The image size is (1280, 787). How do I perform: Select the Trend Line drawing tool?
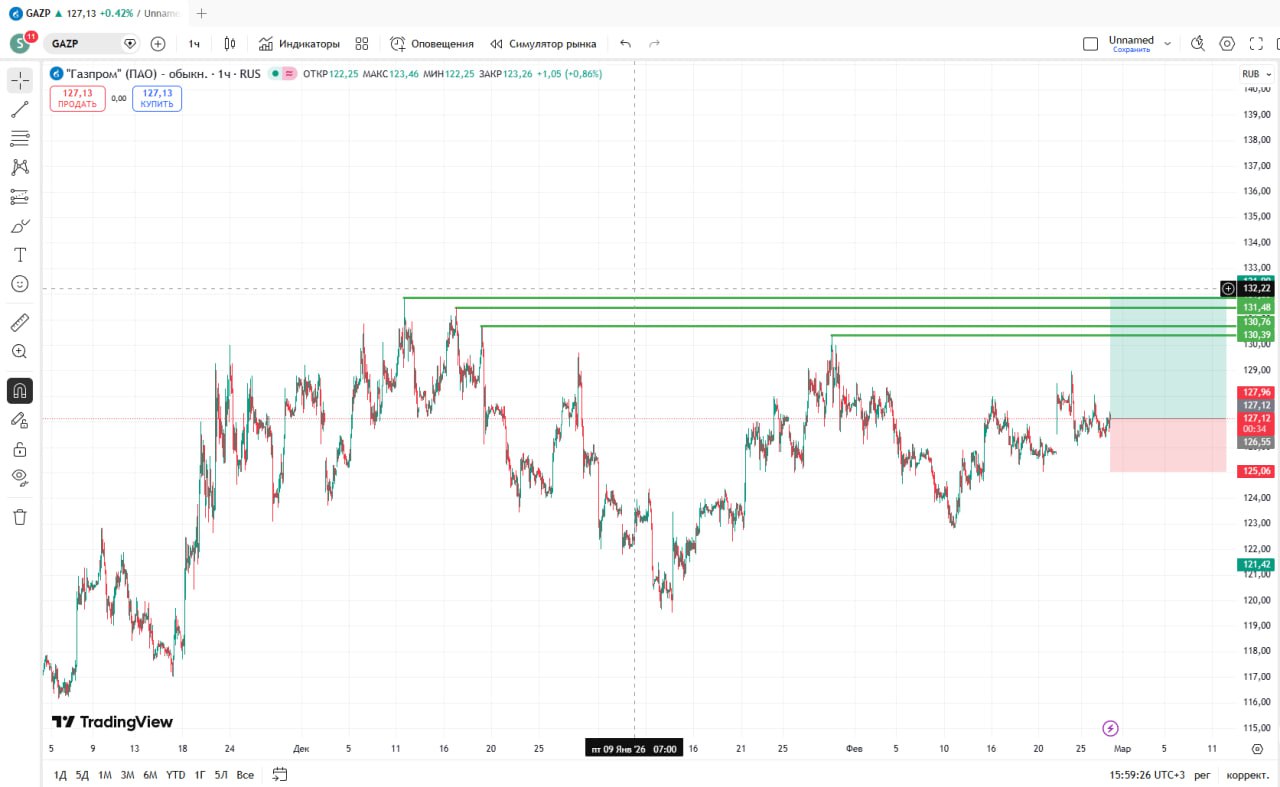20,110
